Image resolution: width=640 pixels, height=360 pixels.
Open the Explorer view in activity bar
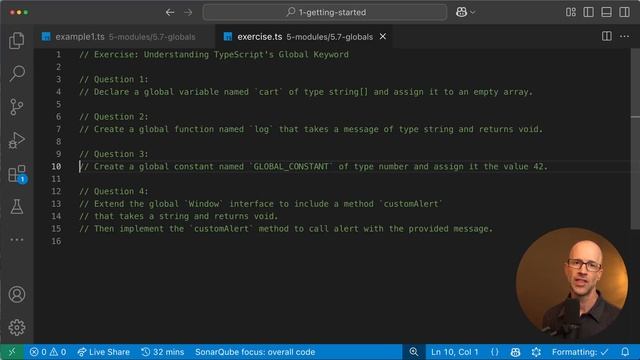tap(17, 40)
